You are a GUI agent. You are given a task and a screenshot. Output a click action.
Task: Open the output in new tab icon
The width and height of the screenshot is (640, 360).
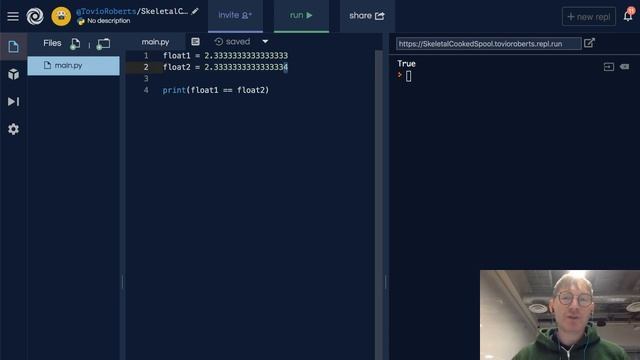(x=589, y=43)
